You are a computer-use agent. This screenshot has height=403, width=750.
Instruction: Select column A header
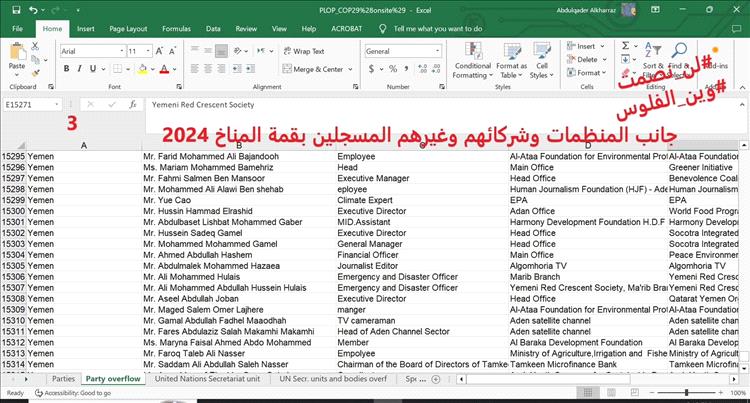coord(84,145)
